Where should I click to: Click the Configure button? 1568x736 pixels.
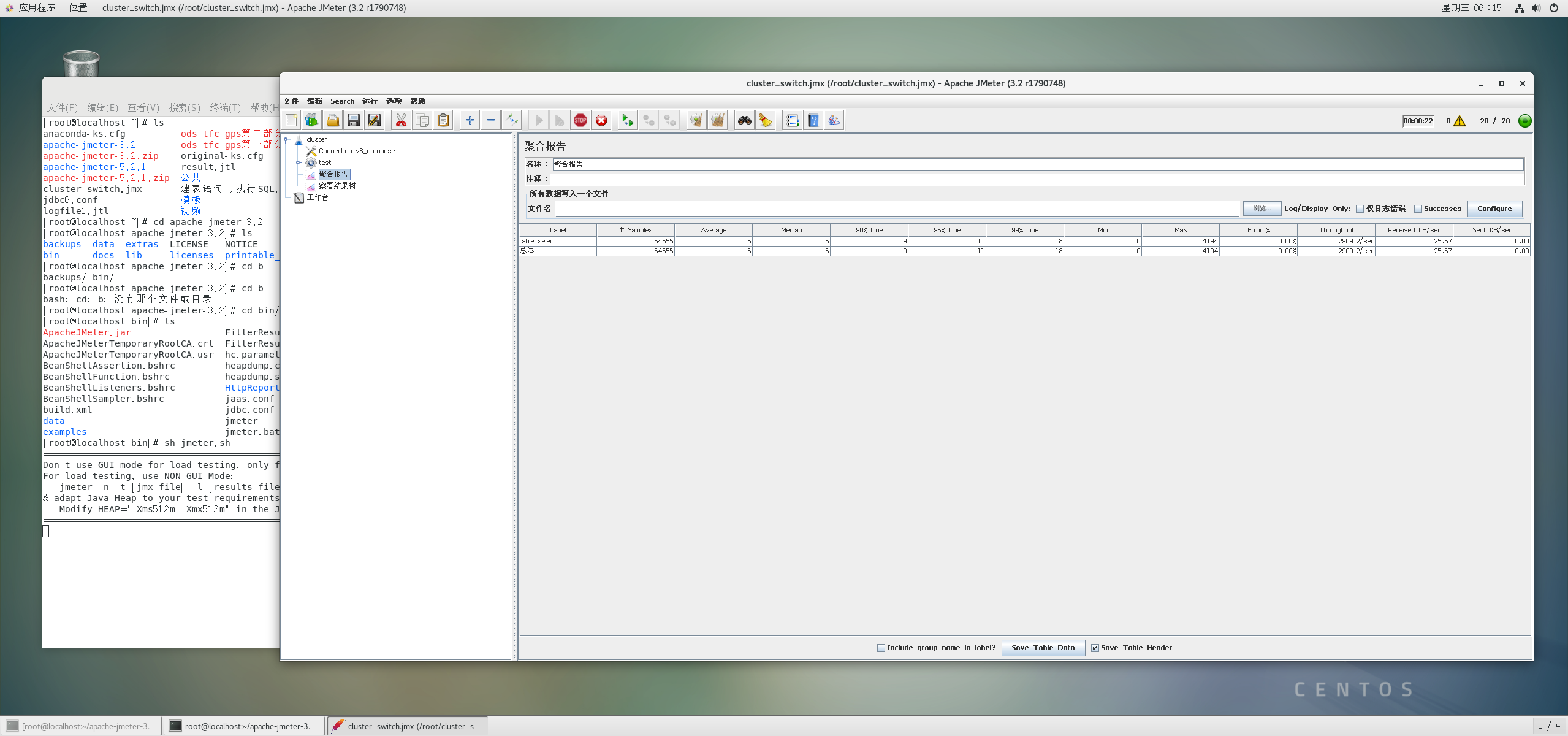[x=1494, y=209]
